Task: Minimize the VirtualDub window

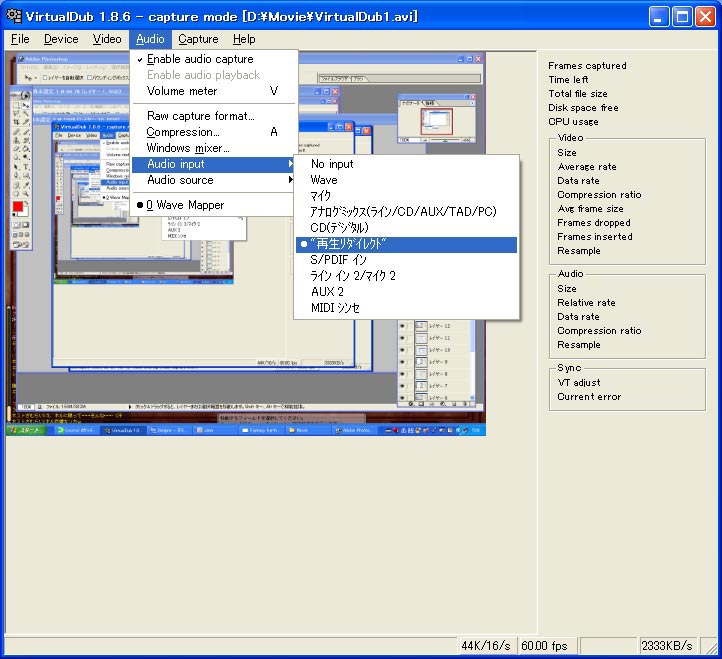Action: coord(659,17)
